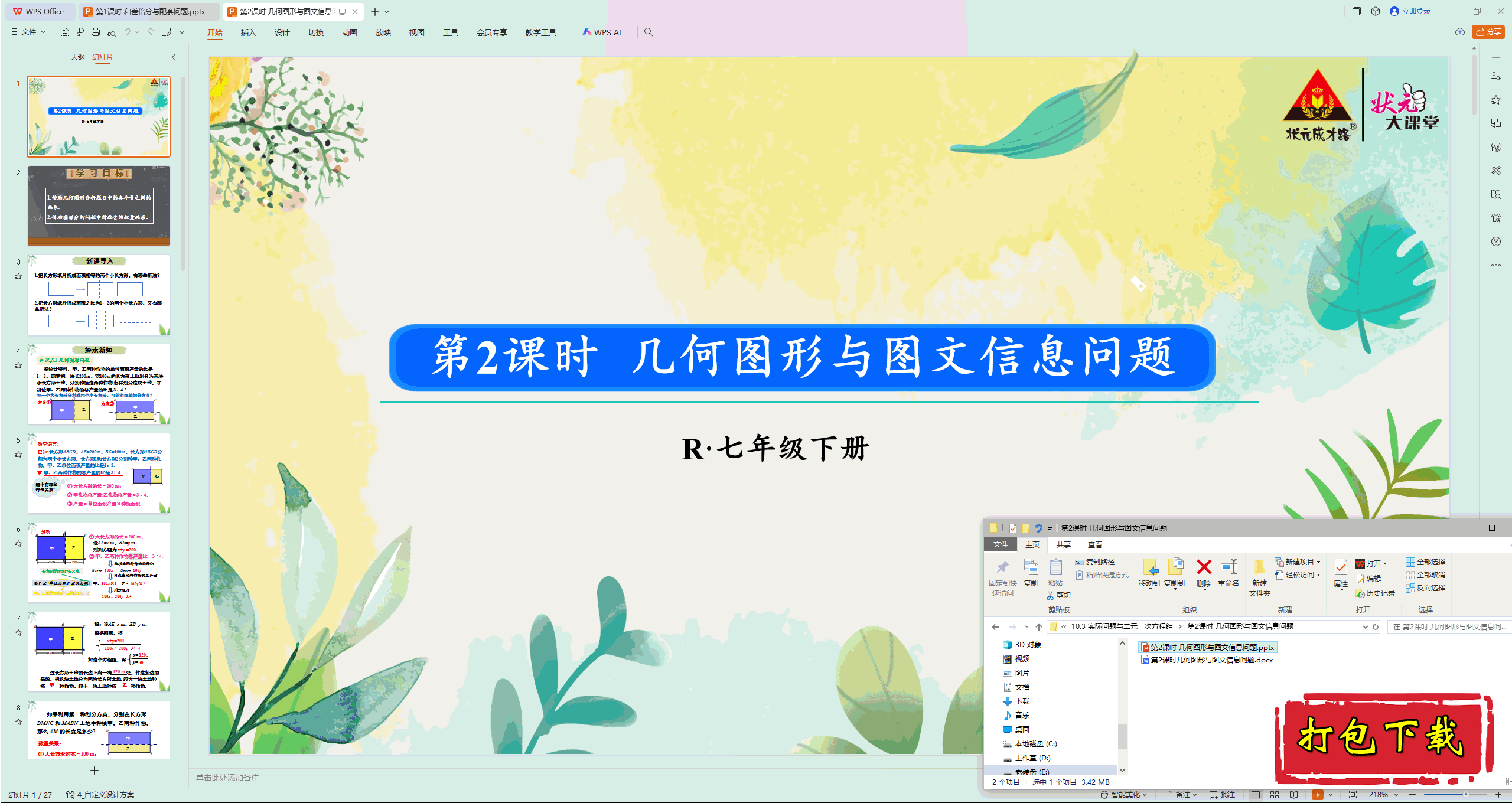The width and height of the screenshot is (1512, 803).
Task: Click the orange Share (分享) button
Action: [x=1488, y=32]
